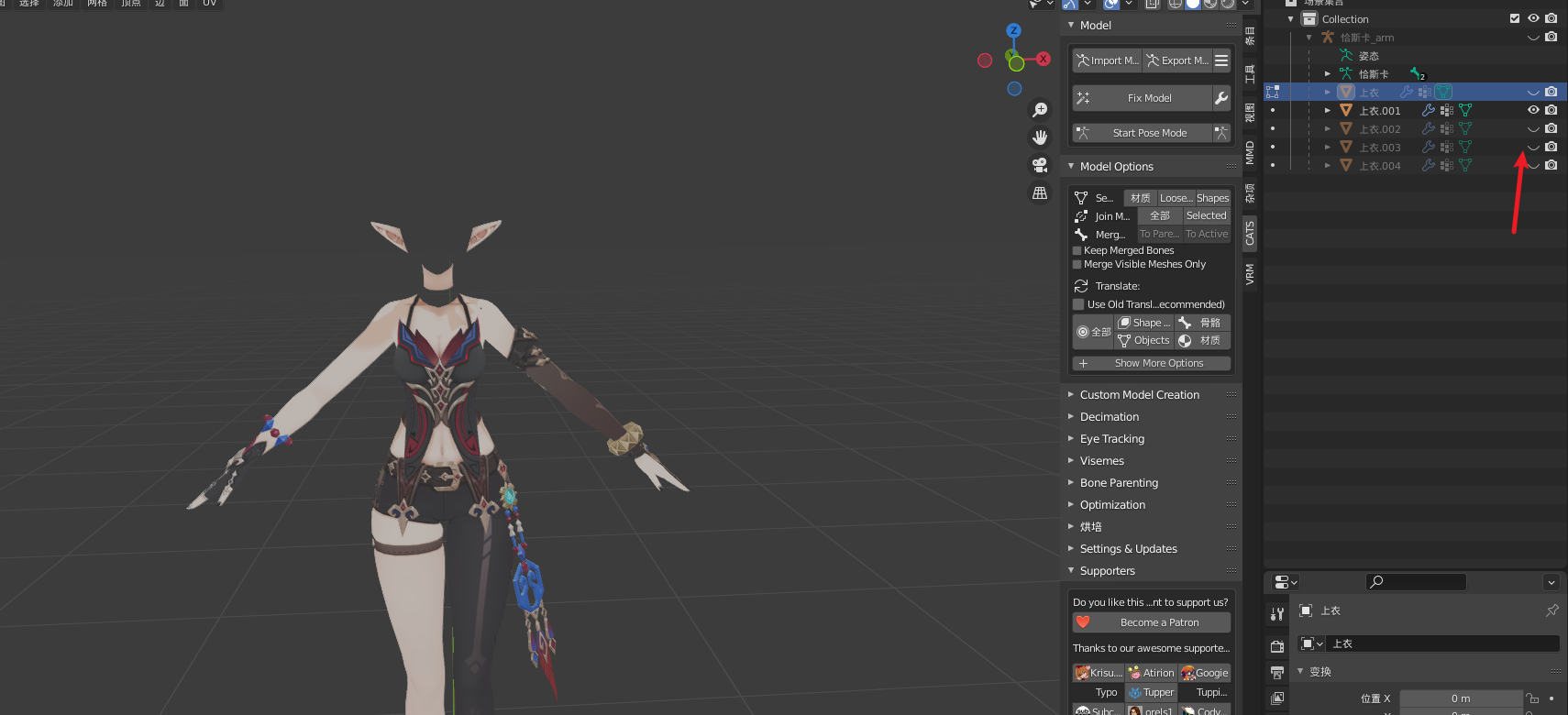Image resolution: width=1568 pixels, height=715 pixels.
Task: Click the properties search field
Action: pos(1416,582)
